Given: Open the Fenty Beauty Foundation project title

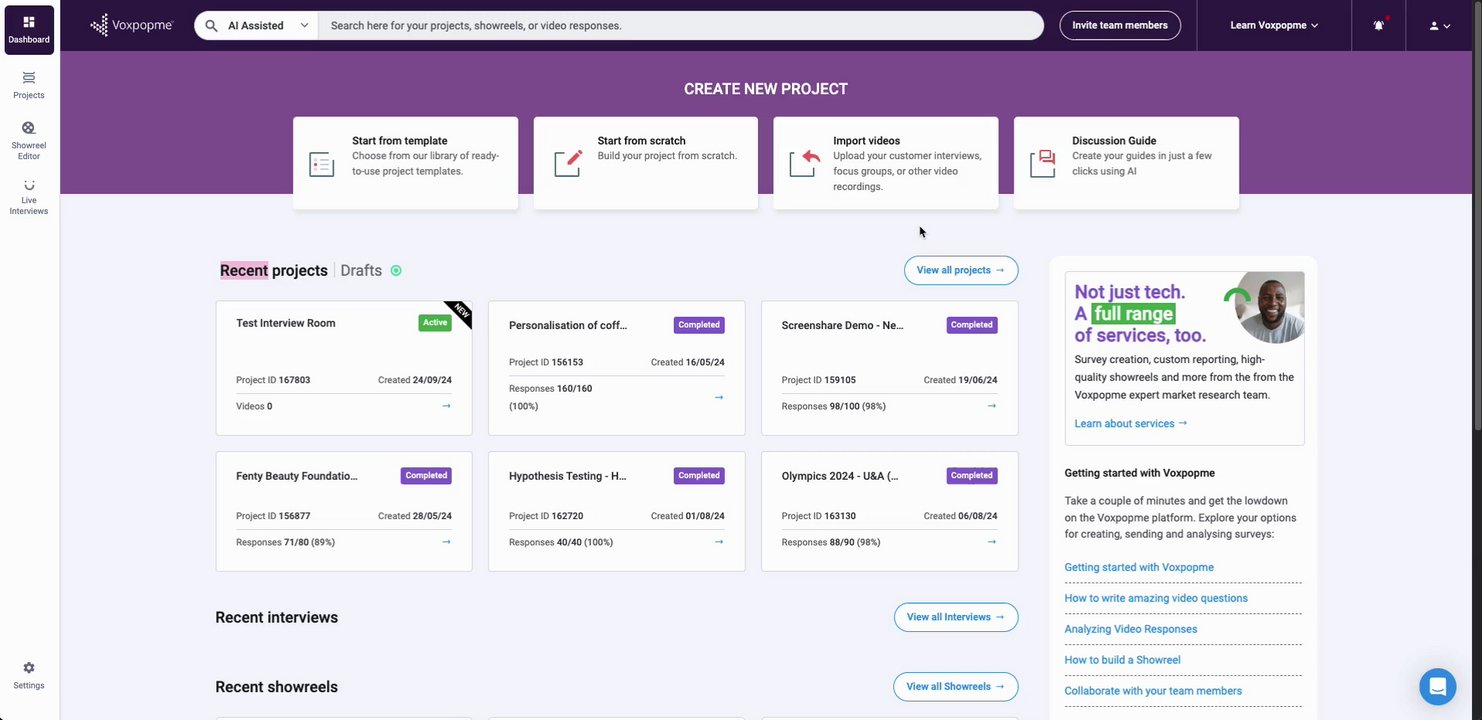Looking at the screenshot, I should (x=297, y=476).
